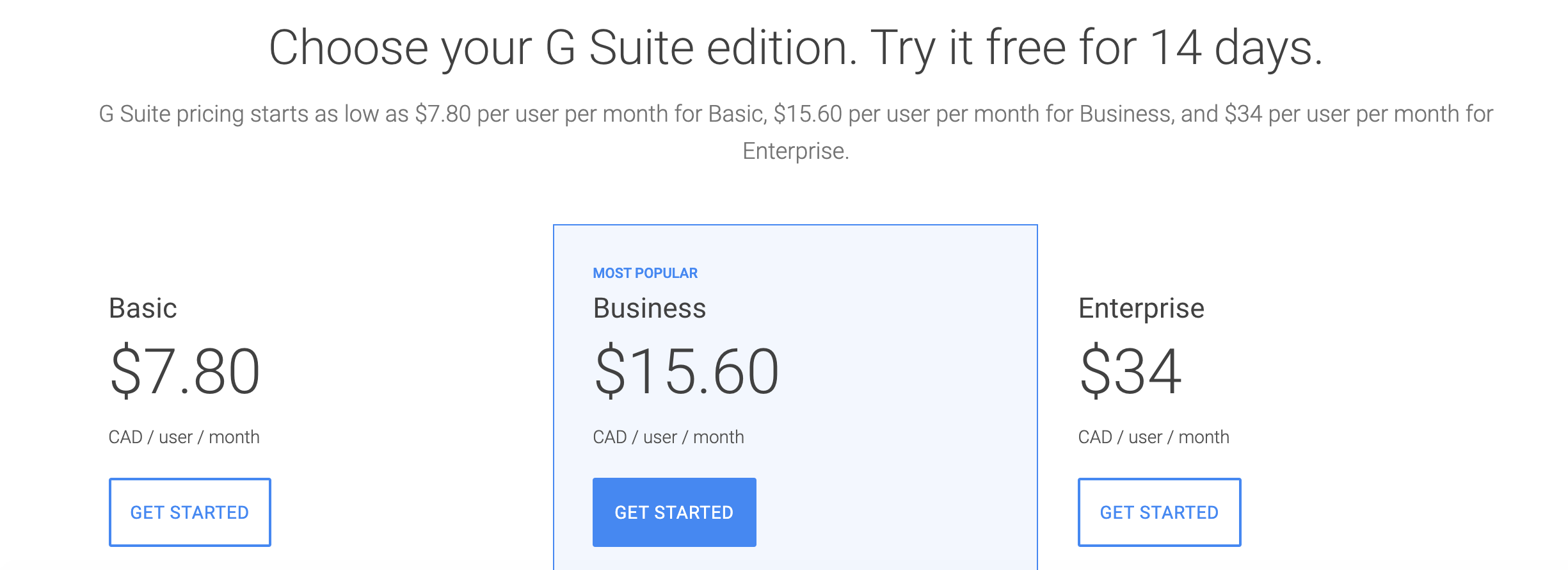Click 'CAD / user / month' under Enterprise price
The height and width of the screenshot is (570, 1568).
pos(1153,437)
